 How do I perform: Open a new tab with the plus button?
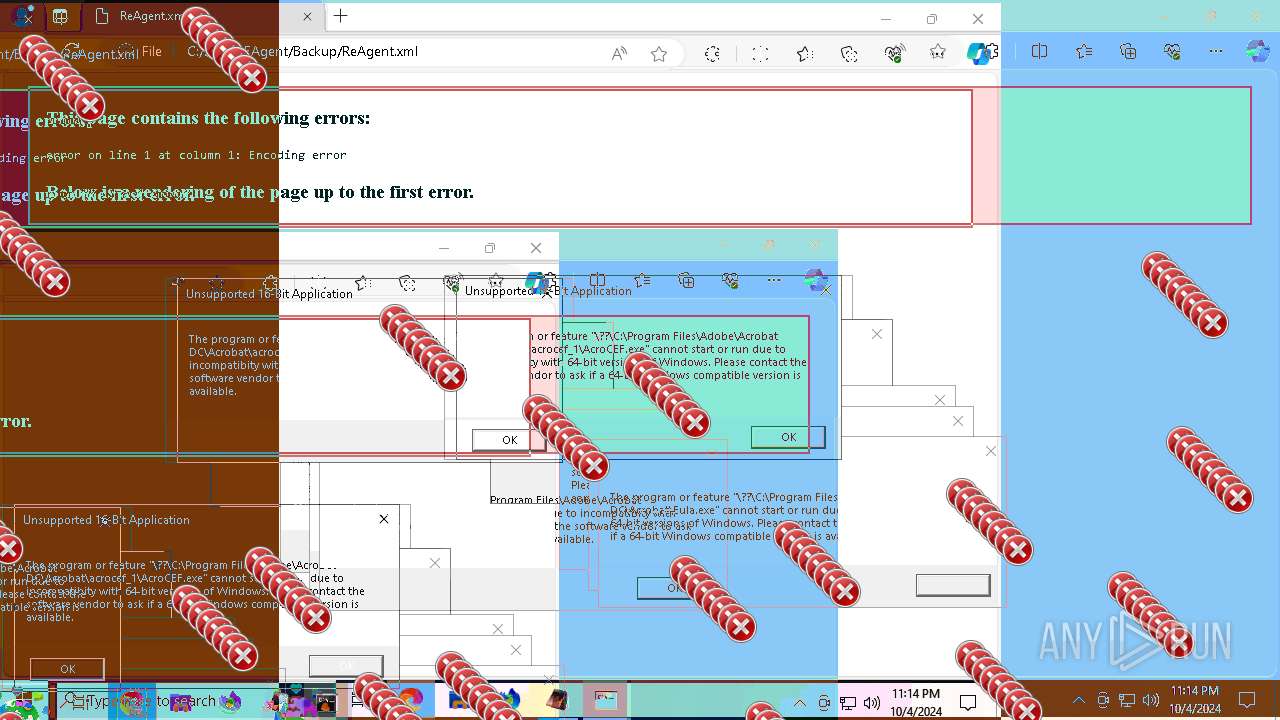[x=340, y=16]
